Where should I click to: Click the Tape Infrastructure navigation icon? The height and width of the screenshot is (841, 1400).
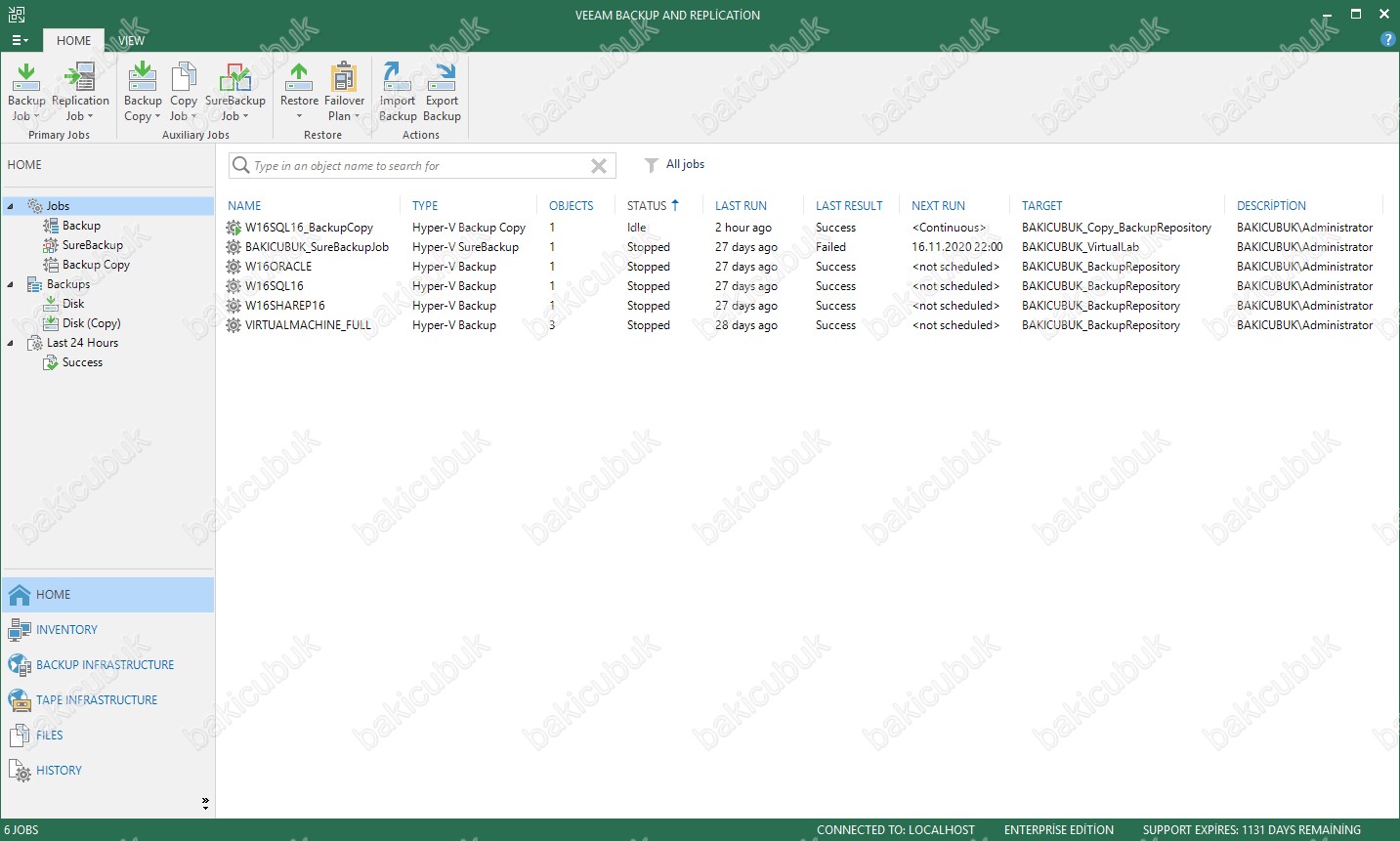click(20, 700)
